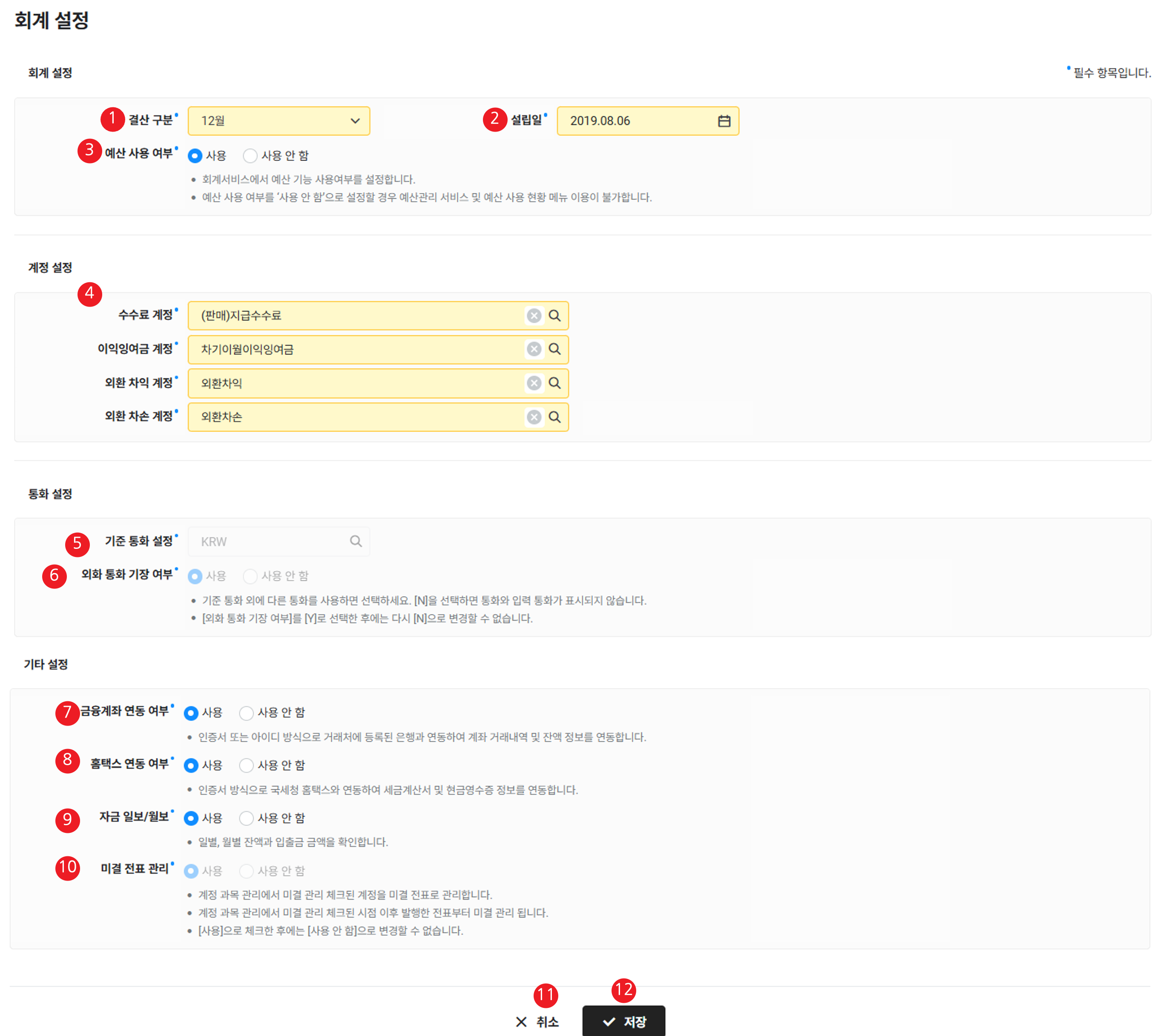Click the 저장 save button
This screenshot has width=1163, height=1036.
623,1021
